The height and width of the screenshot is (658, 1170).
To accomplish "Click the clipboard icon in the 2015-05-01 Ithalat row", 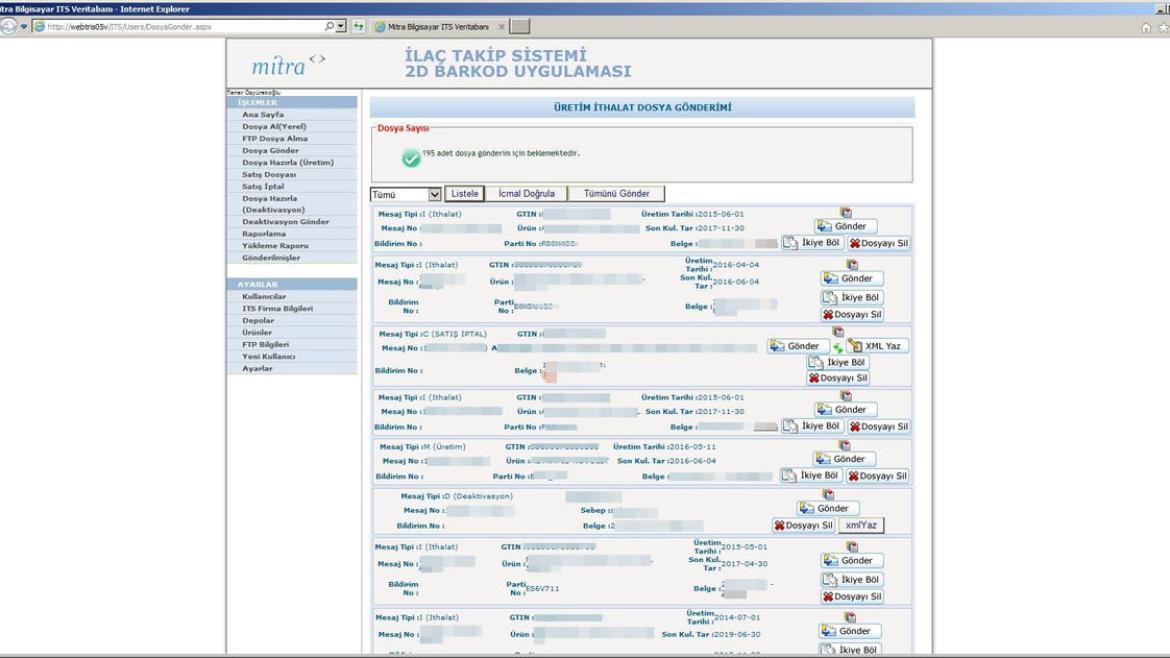I will [x=851, y=547].
